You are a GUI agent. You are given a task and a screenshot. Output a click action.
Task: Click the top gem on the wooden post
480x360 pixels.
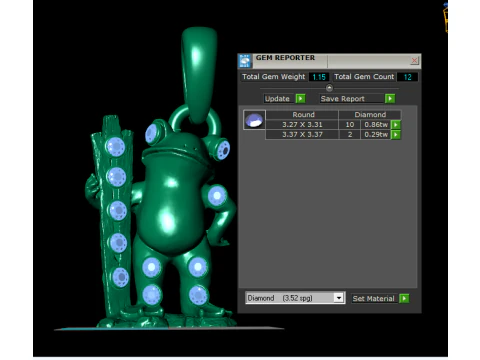pos(115,147)
